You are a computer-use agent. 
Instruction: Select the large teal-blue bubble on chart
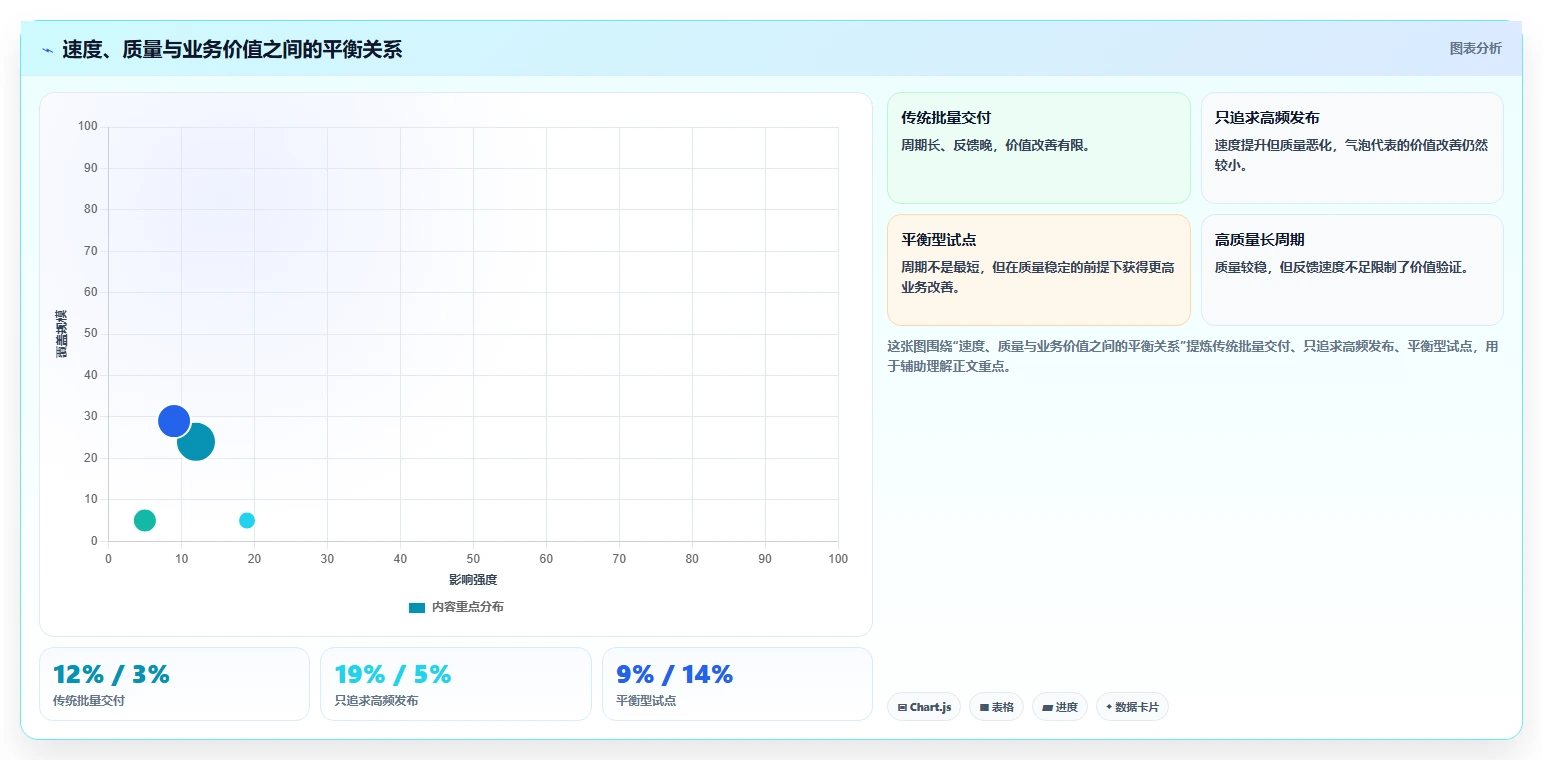(x=196, y=441)
